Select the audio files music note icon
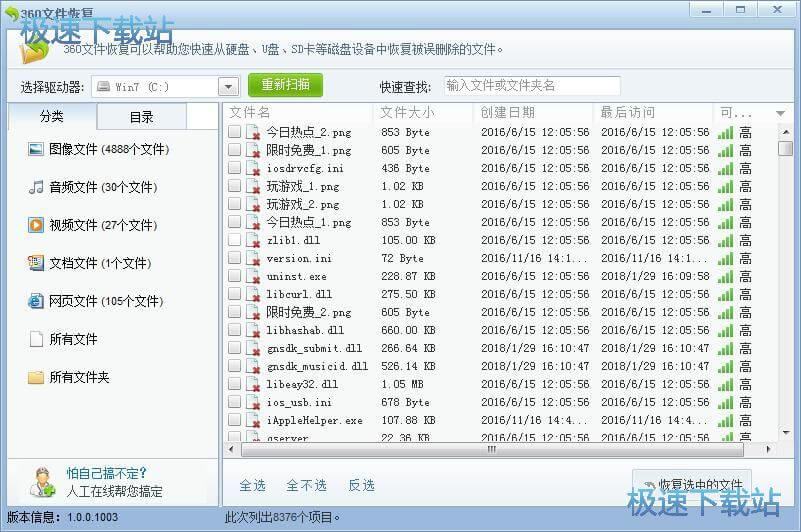801x532 pixels. (x=36, y=187)
